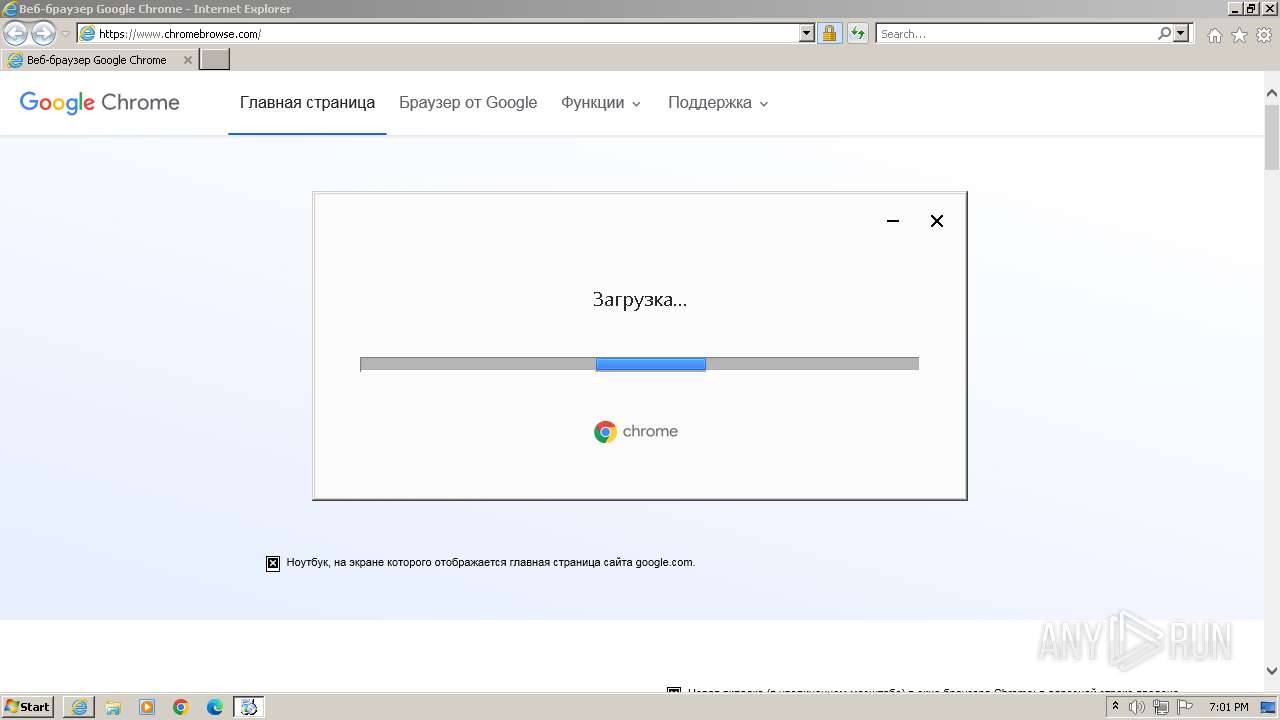This screenshot has height=720, width=1280.
Task: Close the Веб-браузер Google Chrome tab
Action: 187,60
